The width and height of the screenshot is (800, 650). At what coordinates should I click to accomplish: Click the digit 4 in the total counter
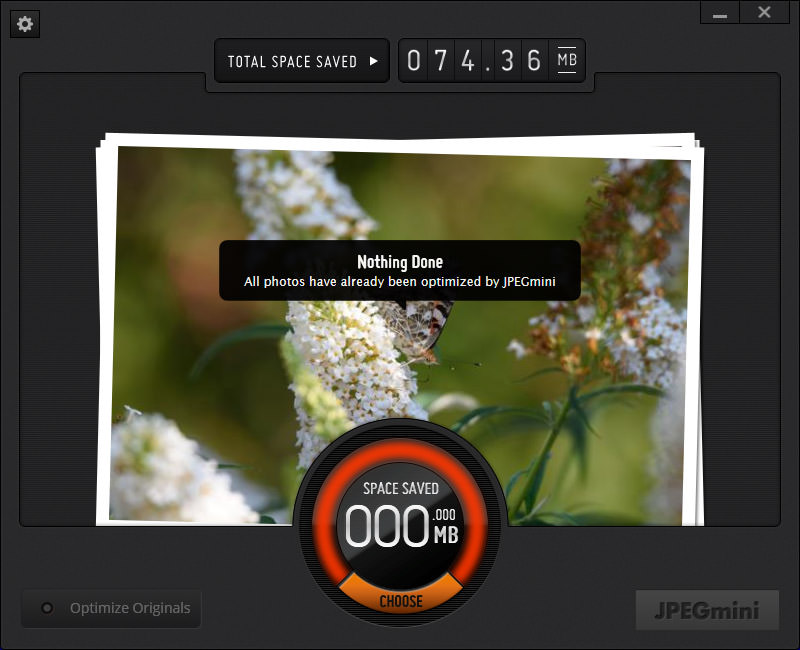tap(467, 61)
